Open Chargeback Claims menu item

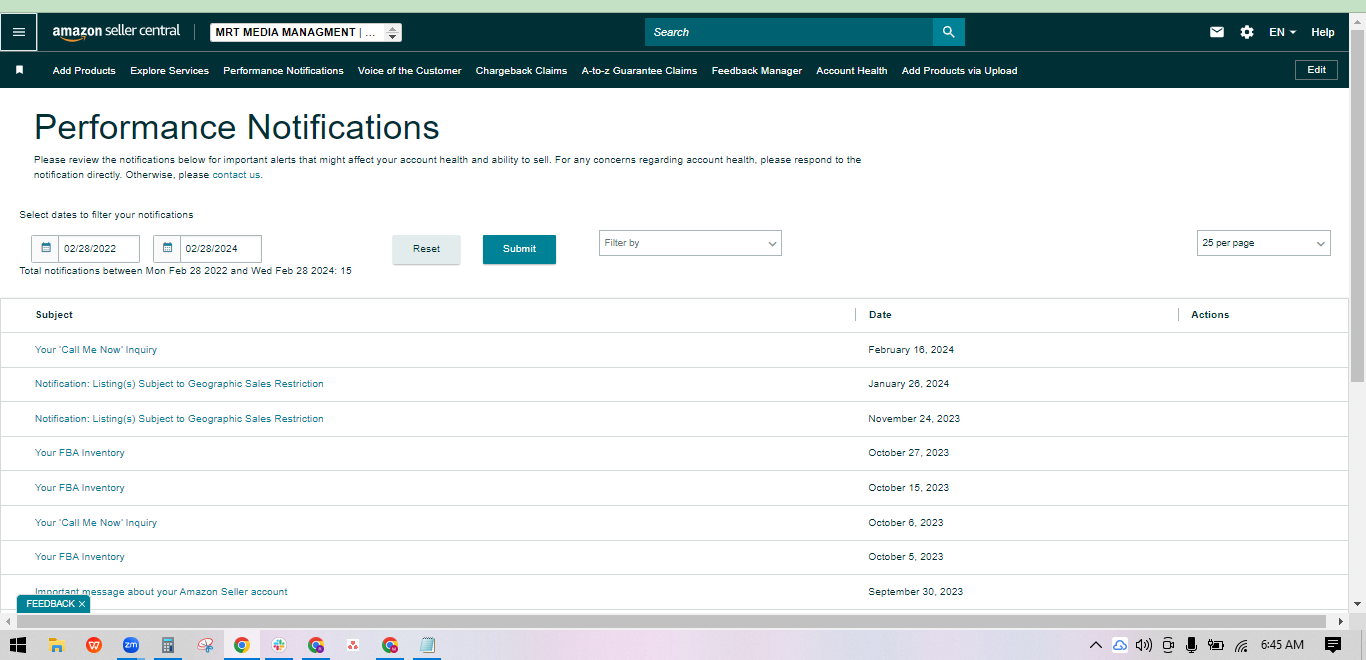click(x=521, y=70)
